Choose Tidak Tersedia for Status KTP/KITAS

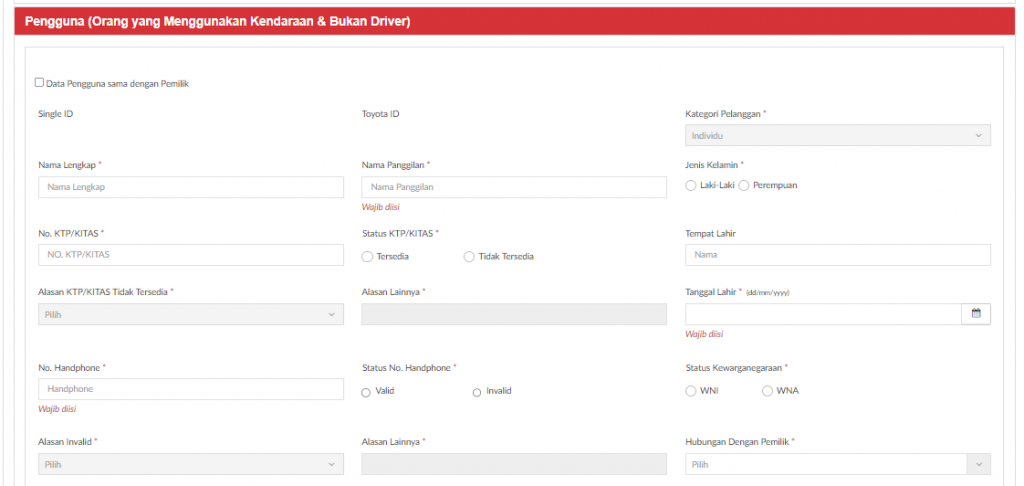click(x=469, y=257)
